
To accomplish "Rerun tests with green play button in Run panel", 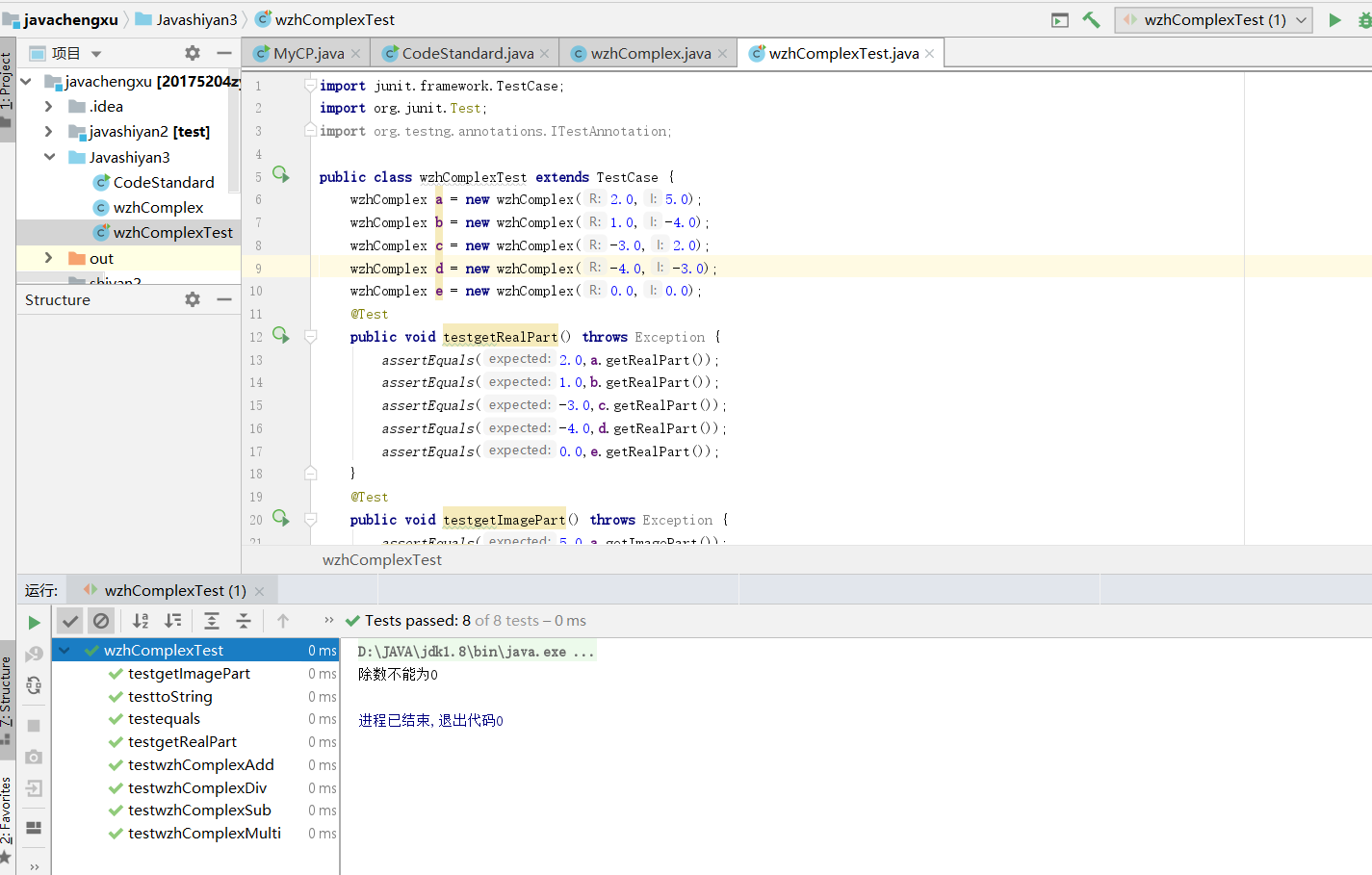I will coord(34,623).
